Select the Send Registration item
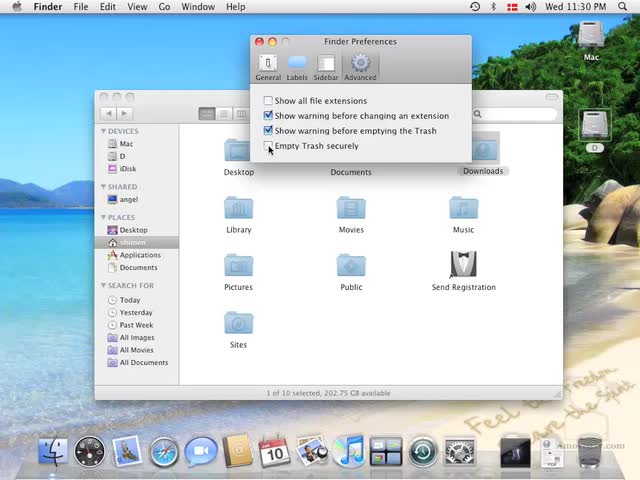Screen dimensions: 640x480 click(463, 264)
